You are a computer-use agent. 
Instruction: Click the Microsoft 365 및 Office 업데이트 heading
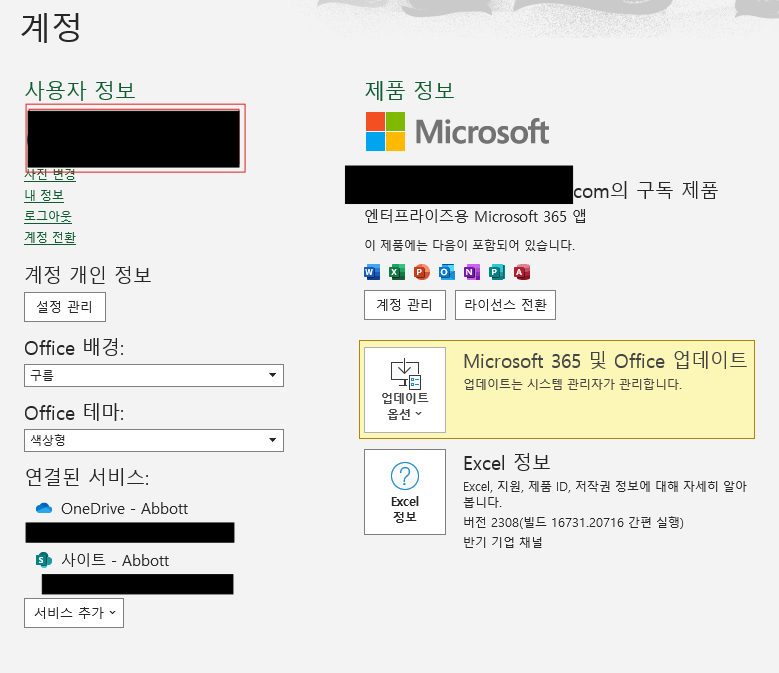pos(605,361)
